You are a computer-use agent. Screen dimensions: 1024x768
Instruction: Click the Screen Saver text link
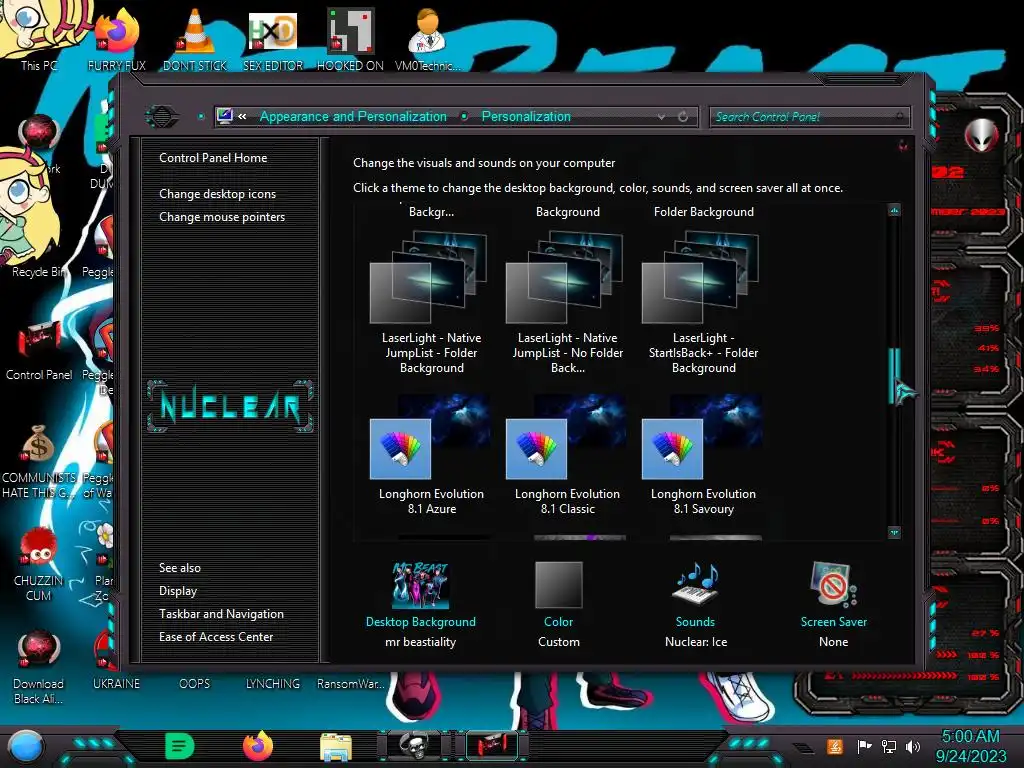pos(833,622)
